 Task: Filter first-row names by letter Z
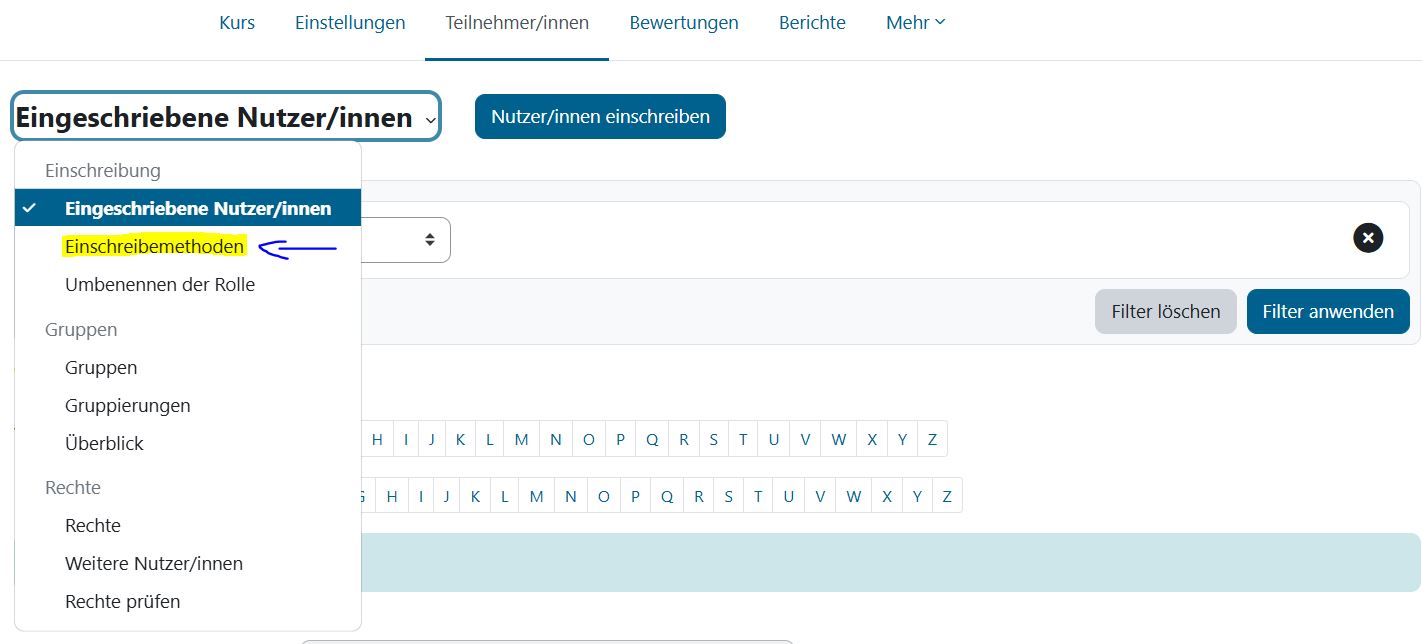pyautogui.click(x=932, y=439)
